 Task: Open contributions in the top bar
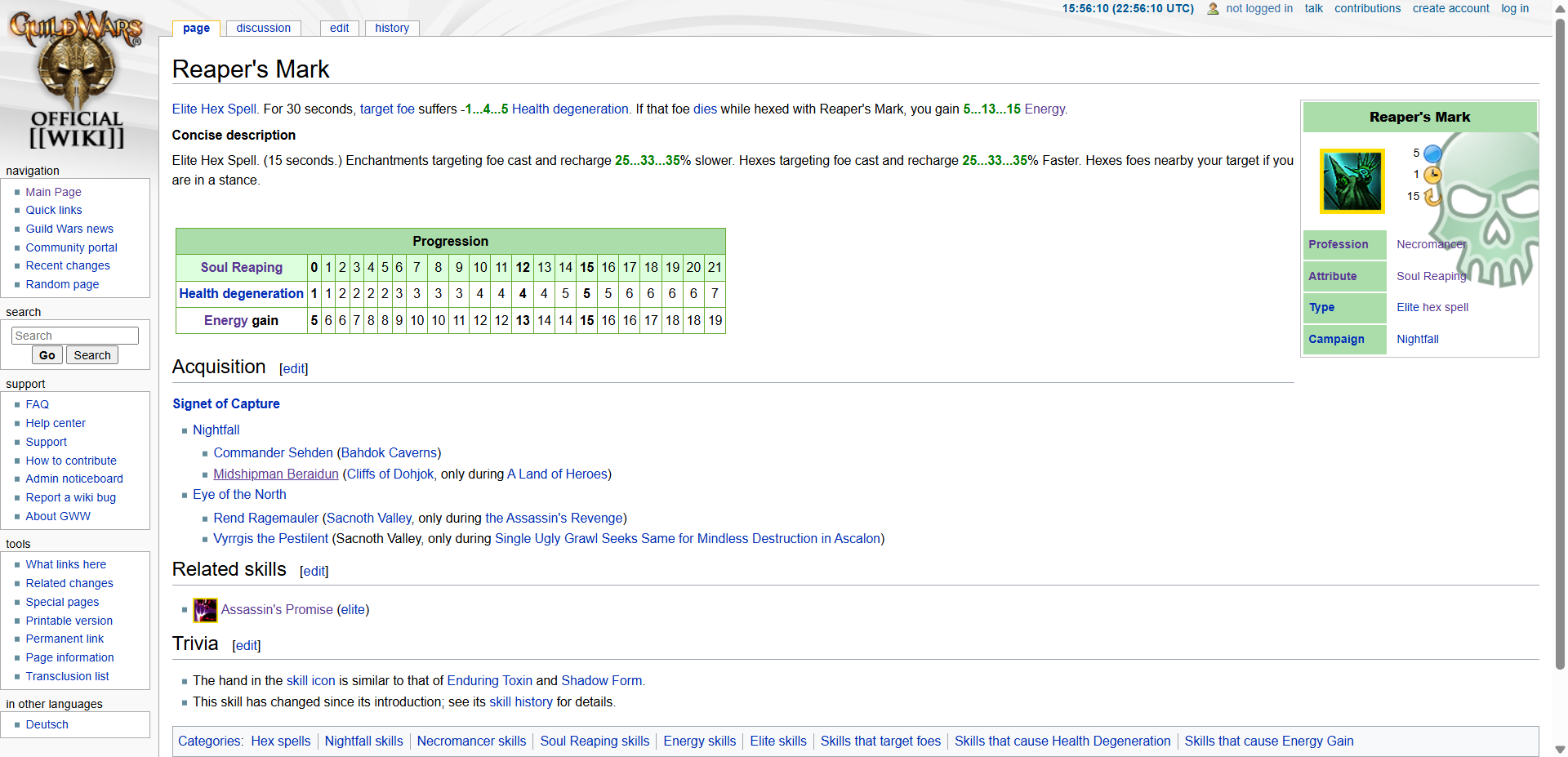point(1367,8)
